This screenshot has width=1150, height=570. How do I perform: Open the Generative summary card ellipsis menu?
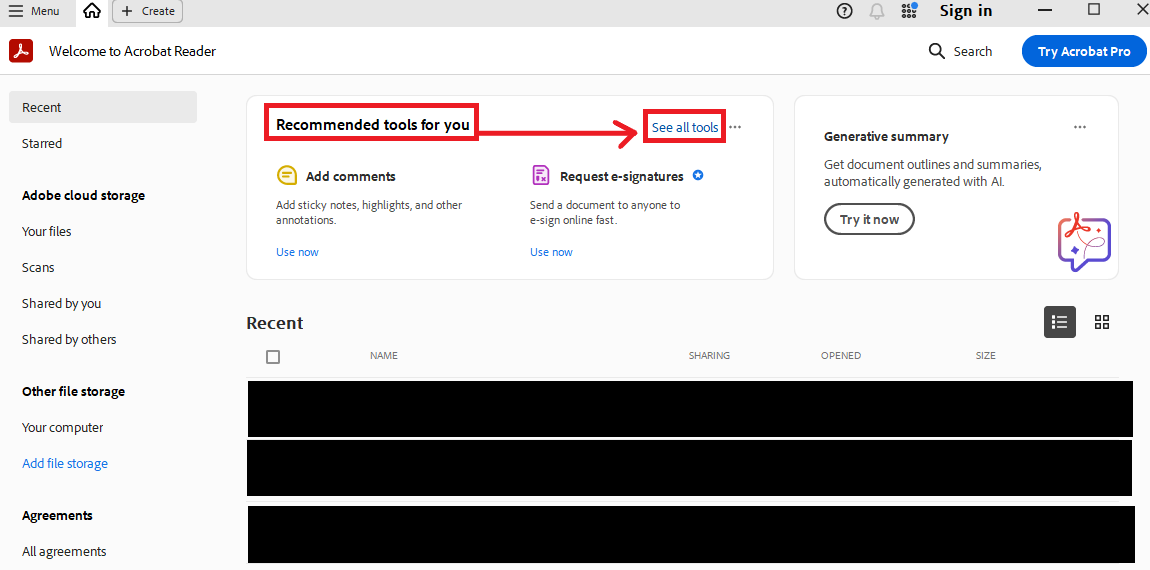click(x=1080, y=127)
